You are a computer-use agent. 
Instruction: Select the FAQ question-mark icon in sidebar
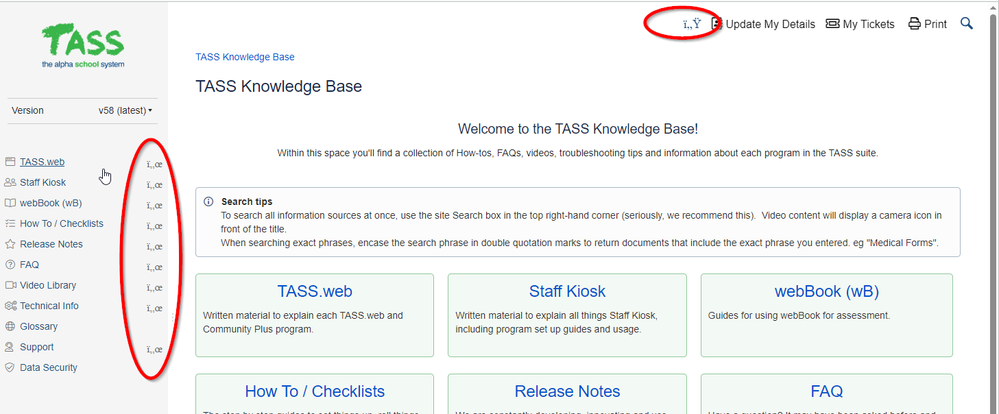pyautogui.click(x=10, y=265)
